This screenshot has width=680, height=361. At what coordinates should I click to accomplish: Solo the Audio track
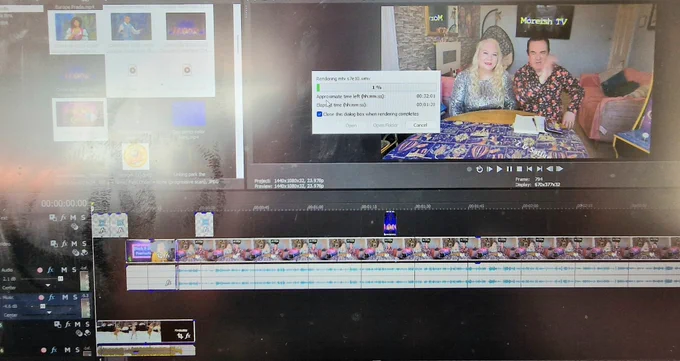(x=74, y=270)
